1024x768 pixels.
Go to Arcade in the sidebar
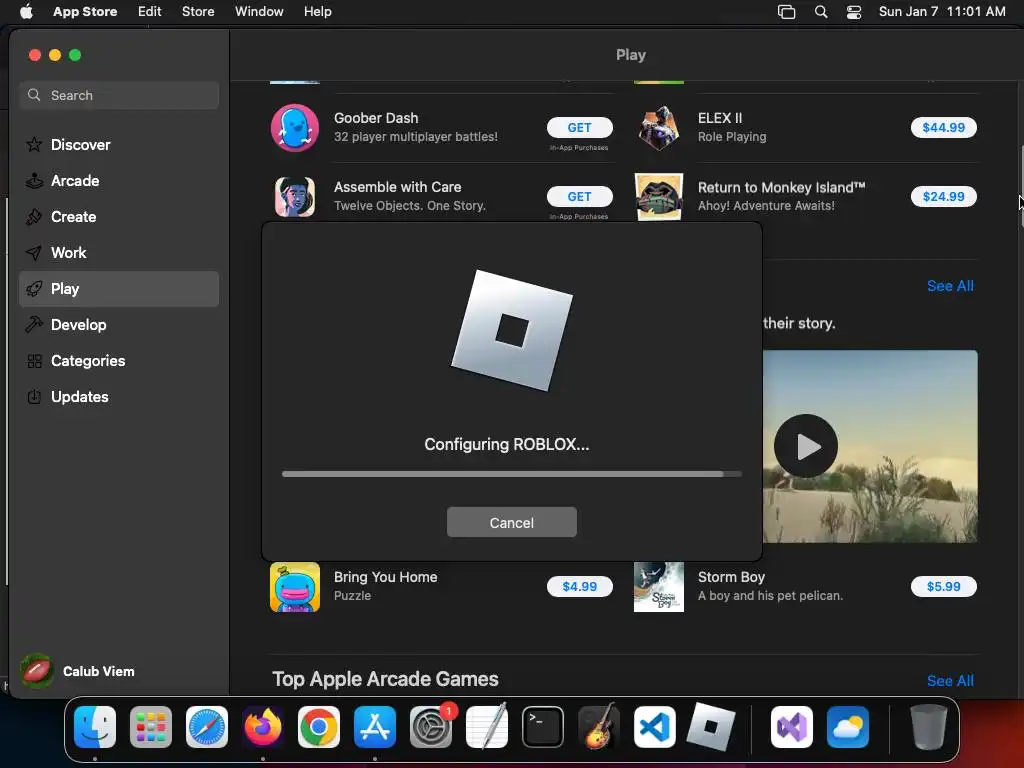pos(119,181)
